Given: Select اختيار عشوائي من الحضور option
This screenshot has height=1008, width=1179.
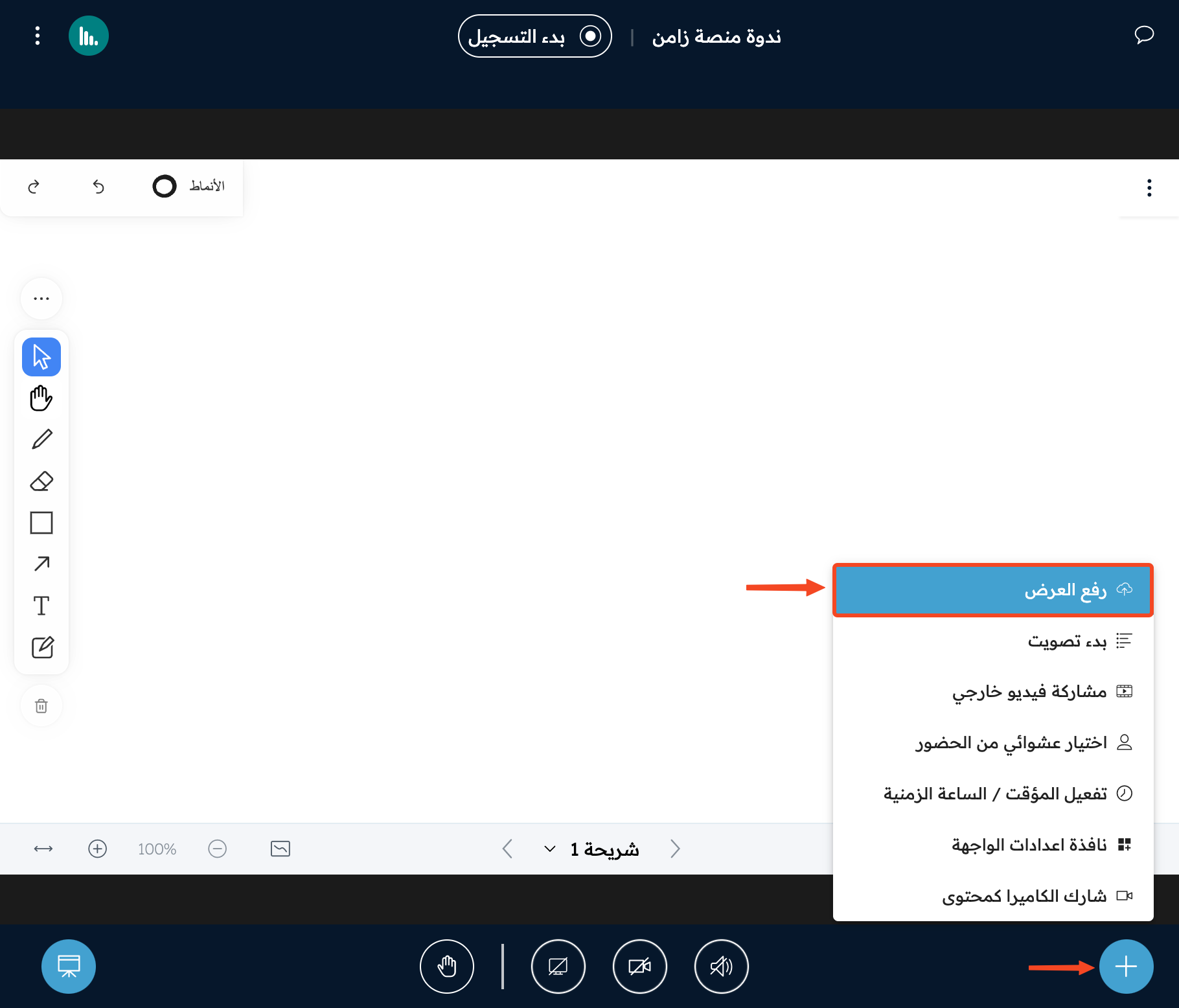Looking at the screenshot, I should (993, 742).
